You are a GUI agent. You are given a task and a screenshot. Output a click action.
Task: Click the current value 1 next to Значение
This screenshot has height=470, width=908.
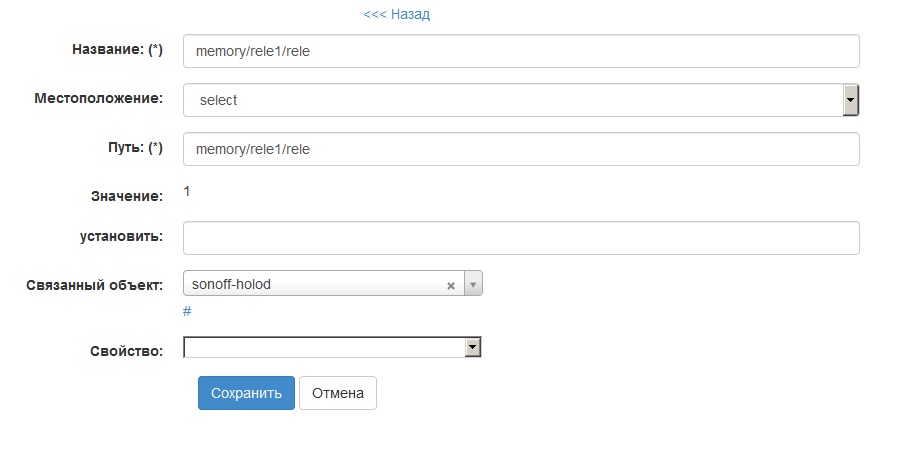coord(187,191)
